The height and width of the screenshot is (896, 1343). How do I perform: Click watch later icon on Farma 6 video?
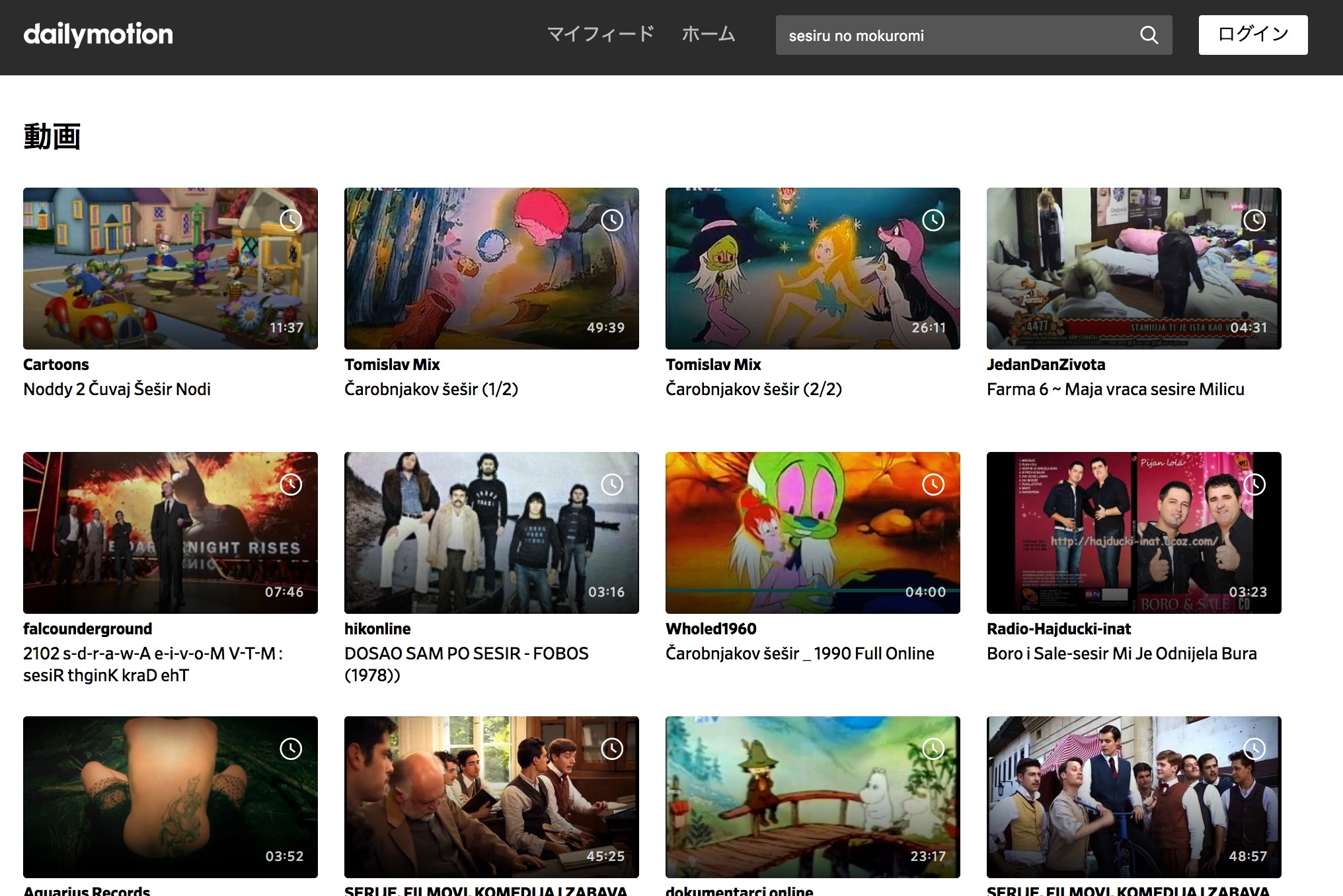1254,220
